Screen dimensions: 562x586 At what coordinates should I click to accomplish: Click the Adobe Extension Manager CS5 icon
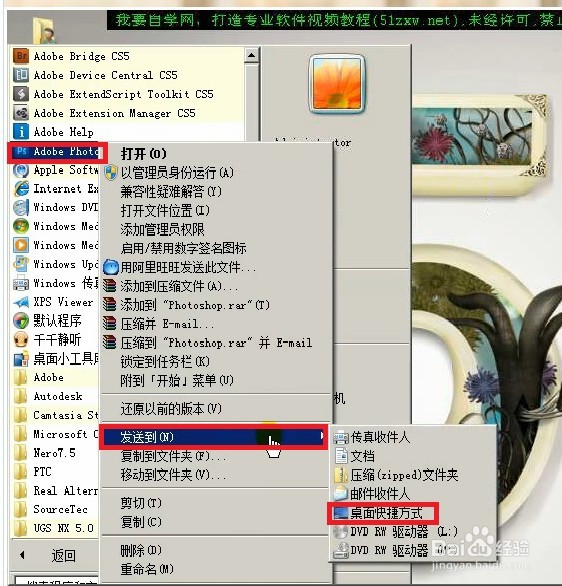tap(21, 113)
